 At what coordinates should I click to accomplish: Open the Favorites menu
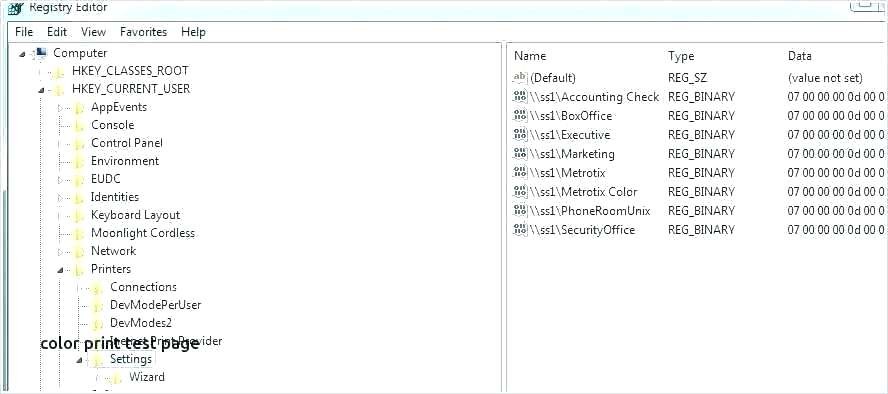143,32
